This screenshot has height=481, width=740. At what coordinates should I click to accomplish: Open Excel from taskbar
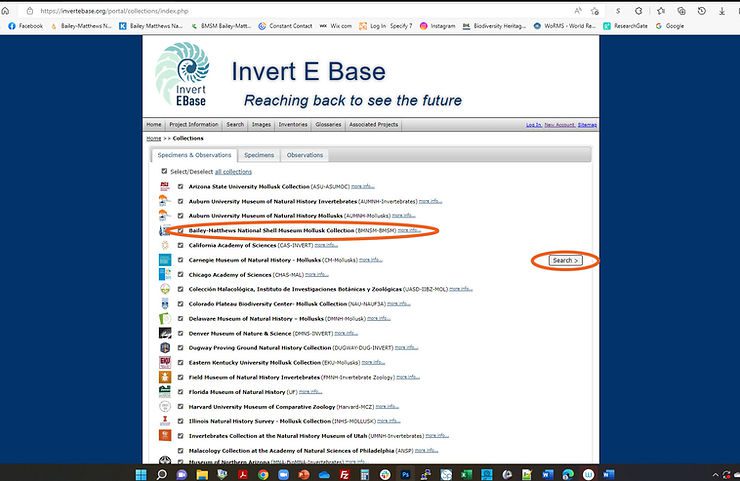[x=466, y=474]
